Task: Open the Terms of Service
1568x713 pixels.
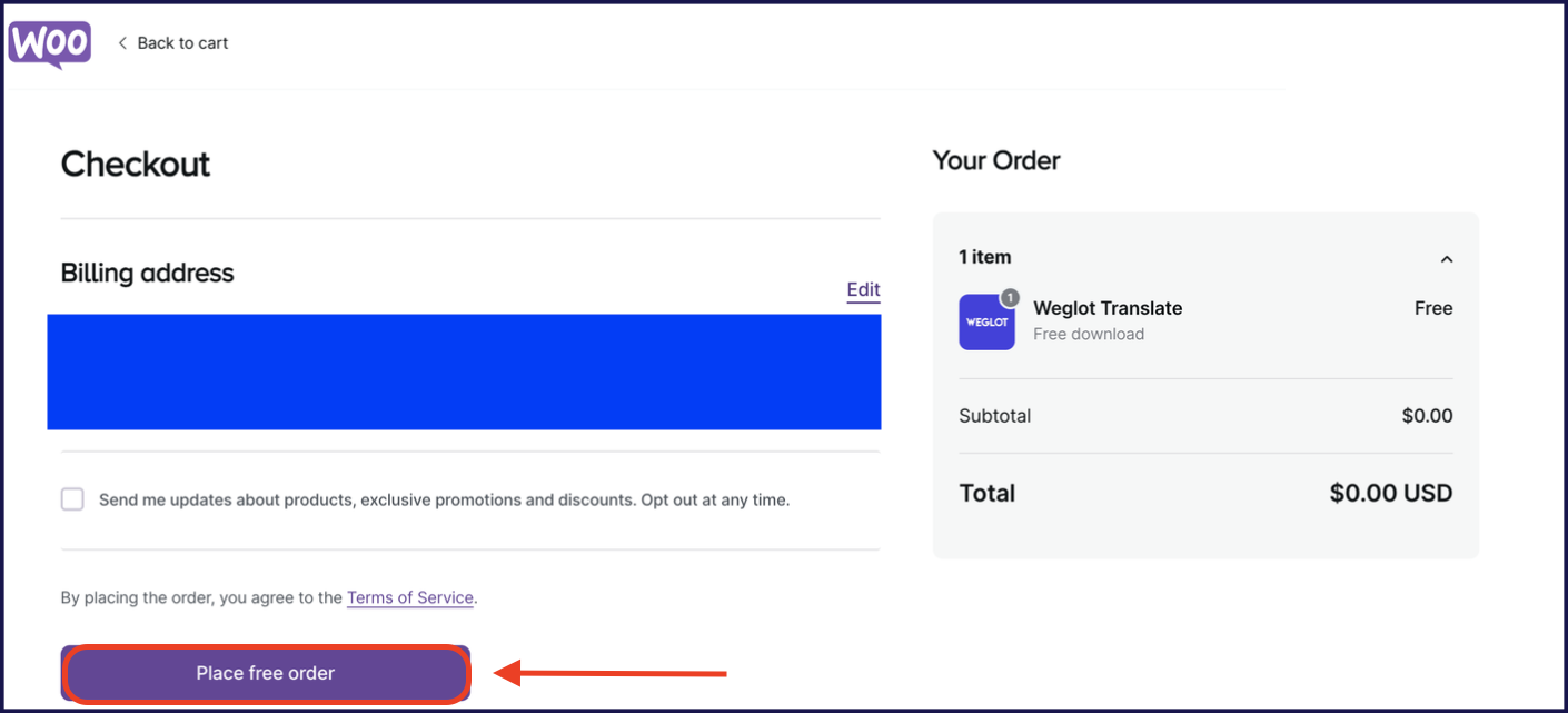Action: [409, 597]
